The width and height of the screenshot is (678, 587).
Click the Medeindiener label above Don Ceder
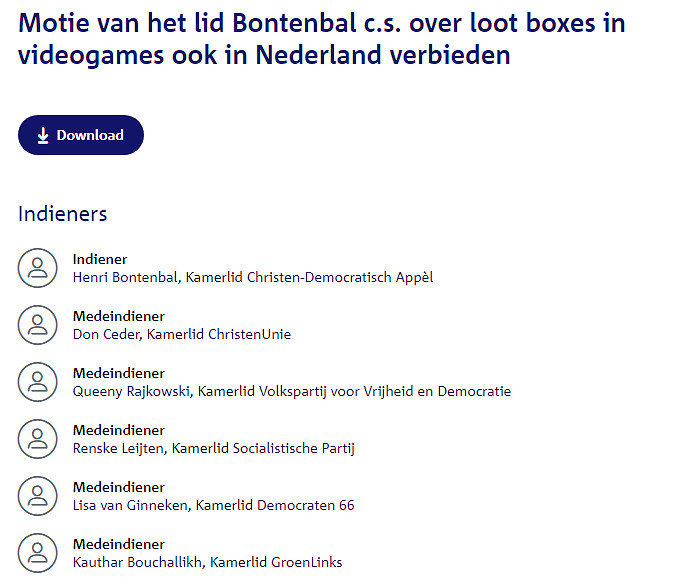point(118,317)
